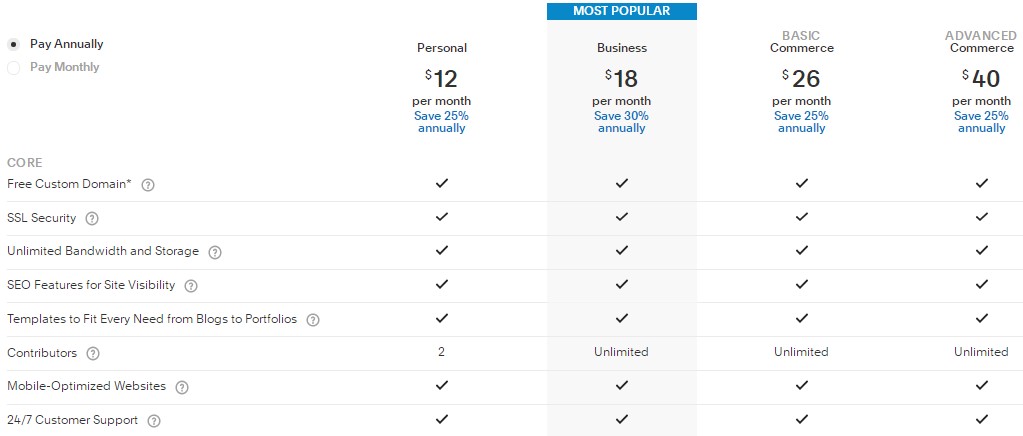Click the Most Popular banner
Image resolution: width=1023 pixels, height=436 pixels.
click(x=621, y=11)
